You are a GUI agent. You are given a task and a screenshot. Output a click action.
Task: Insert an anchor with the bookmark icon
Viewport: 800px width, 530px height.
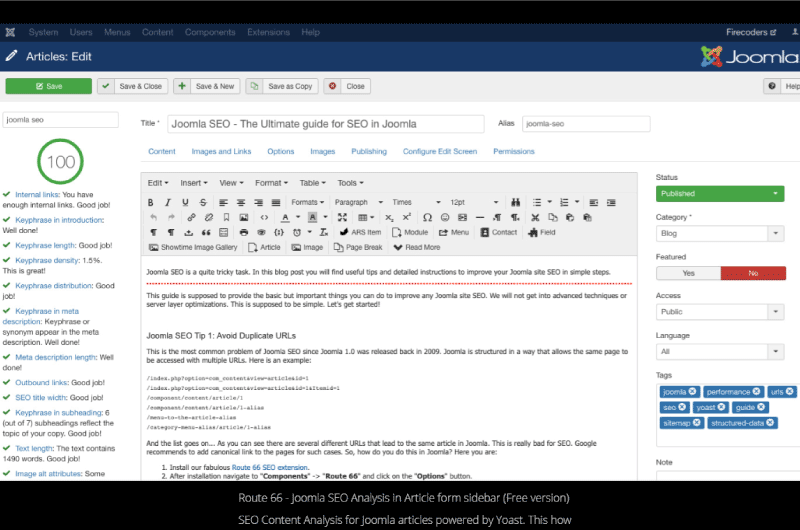(x=226, y=217)
